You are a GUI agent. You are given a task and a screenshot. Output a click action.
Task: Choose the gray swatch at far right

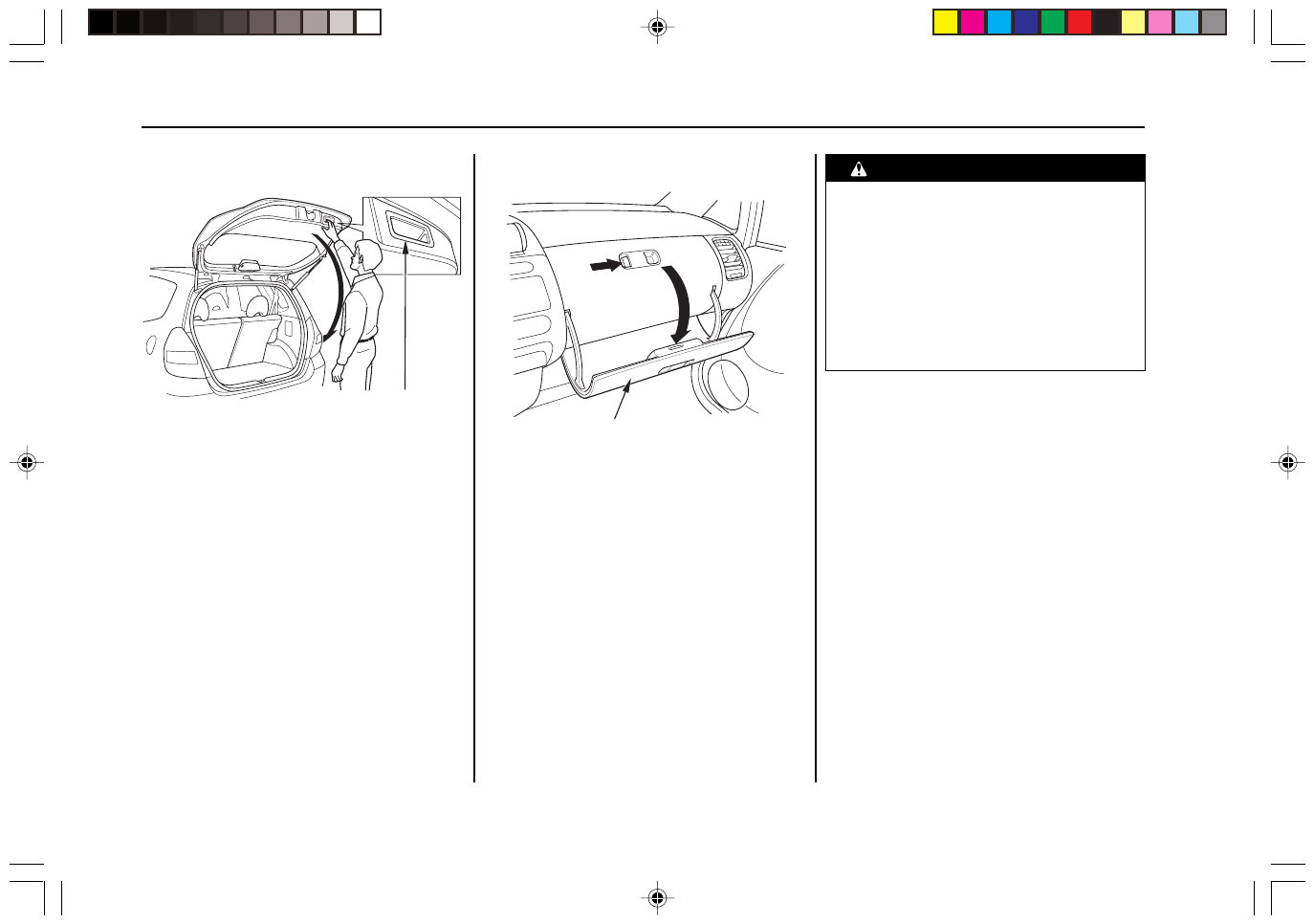[1214, 23]
